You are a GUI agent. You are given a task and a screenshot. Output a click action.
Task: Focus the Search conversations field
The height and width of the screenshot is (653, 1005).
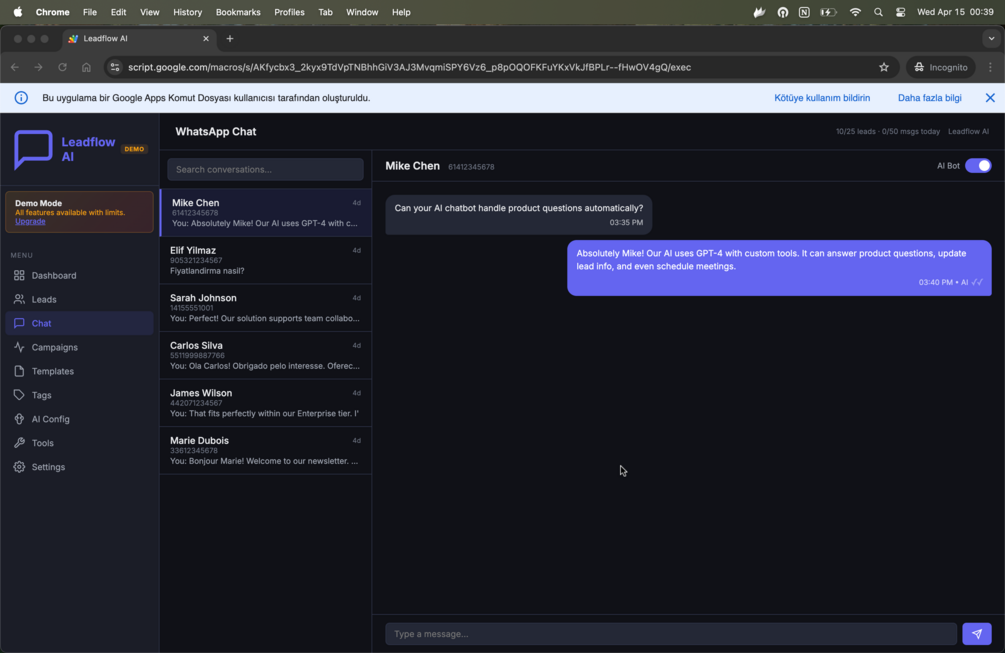pyautogui.click(x=265, y=170)
